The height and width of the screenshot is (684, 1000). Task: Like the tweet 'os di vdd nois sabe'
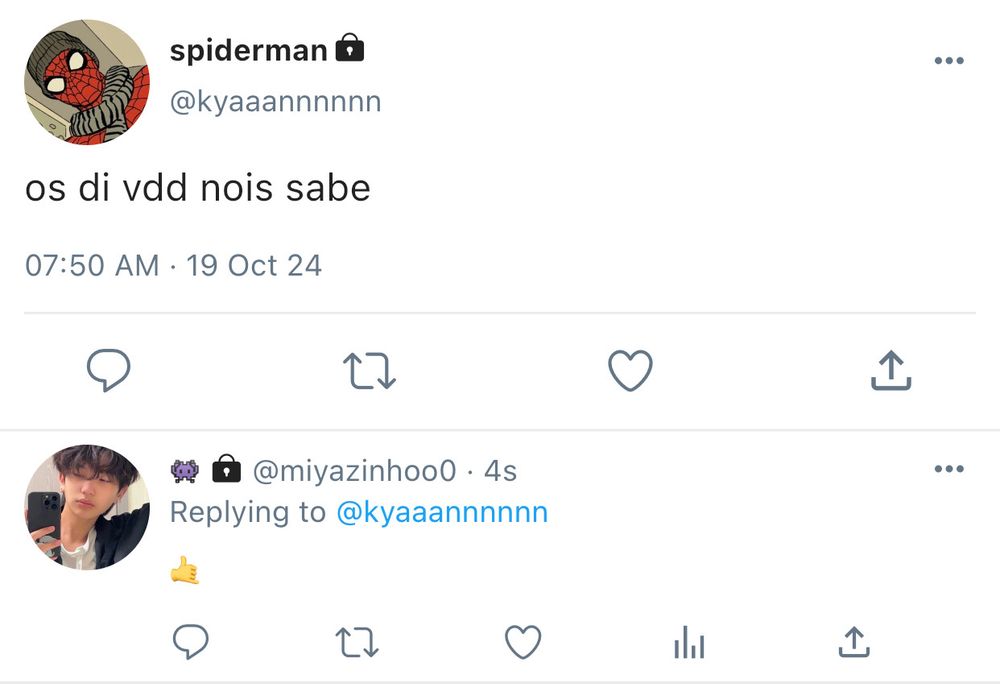click(x=630, y=371)
